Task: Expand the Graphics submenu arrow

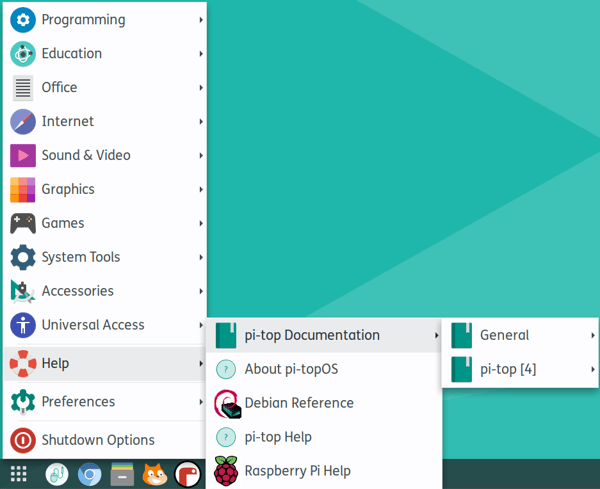Action: click(x=201, y=189)
